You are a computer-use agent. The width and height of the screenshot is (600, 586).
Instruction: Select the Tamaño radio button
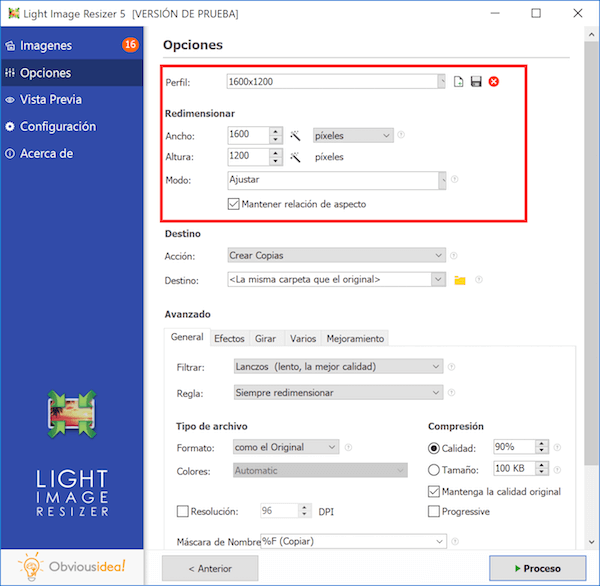(x=434, y=470)
